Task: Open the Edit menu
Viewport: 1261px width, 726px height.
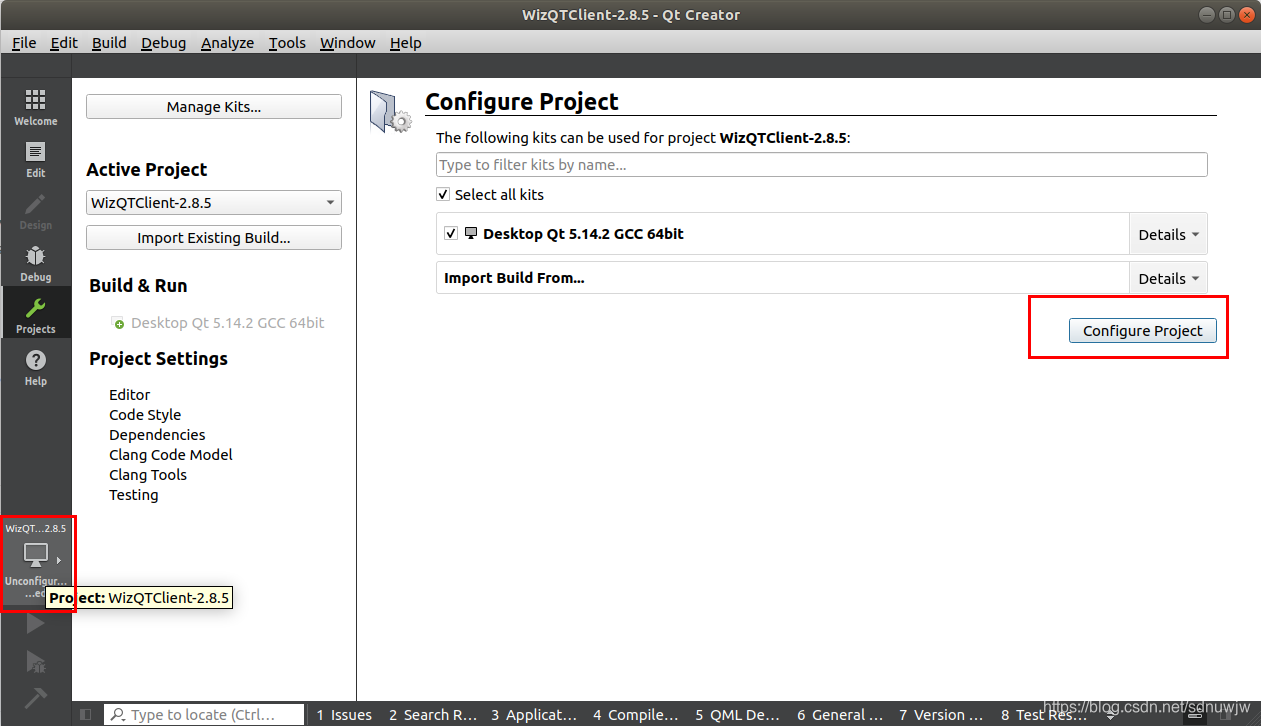Action: point(64,43)
